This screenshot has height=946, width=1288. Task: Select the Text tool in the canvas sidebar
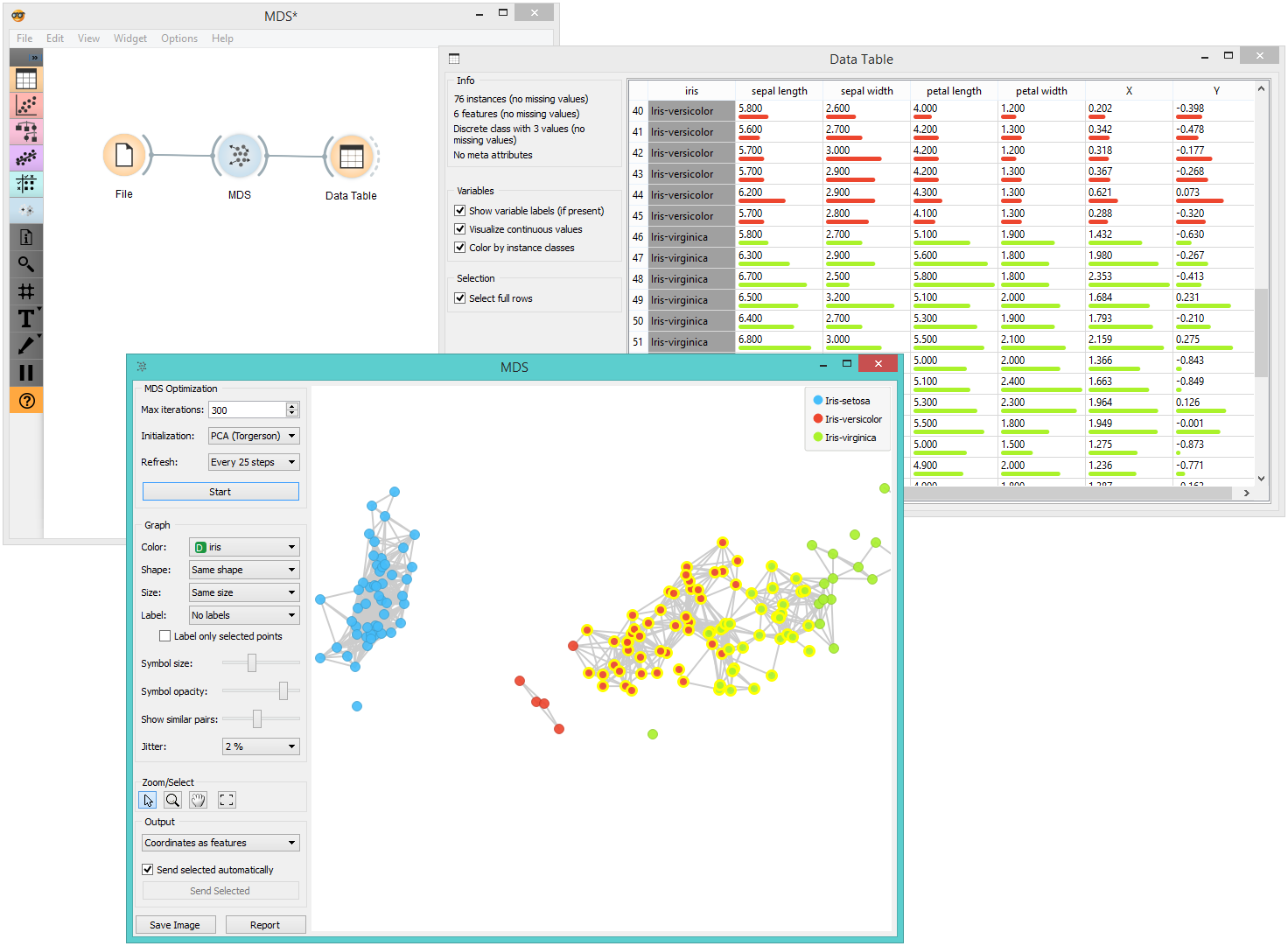(x=26, y=319)
